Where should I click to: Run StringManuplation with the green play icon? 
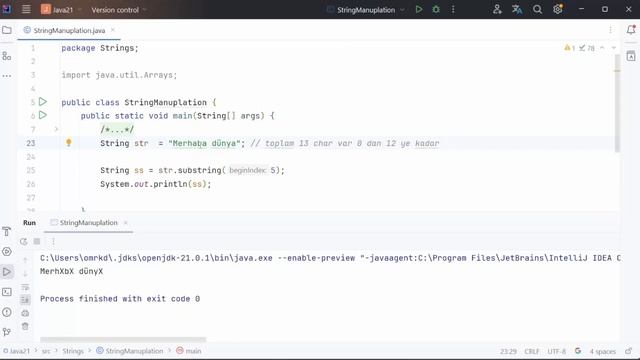pyautogui.click(x=419, y=9)
